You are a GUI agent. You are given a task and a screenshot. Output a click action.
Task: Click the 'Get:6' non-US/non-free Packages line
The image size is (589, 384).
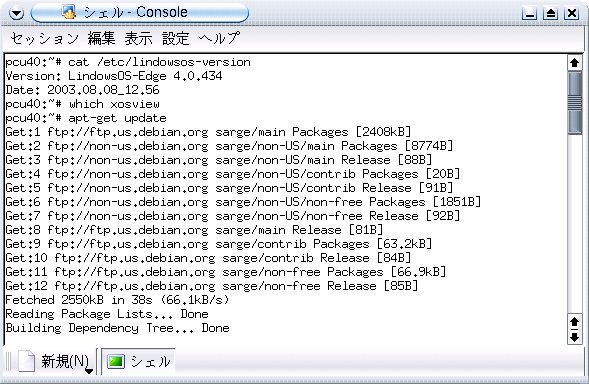click(243, 202)
